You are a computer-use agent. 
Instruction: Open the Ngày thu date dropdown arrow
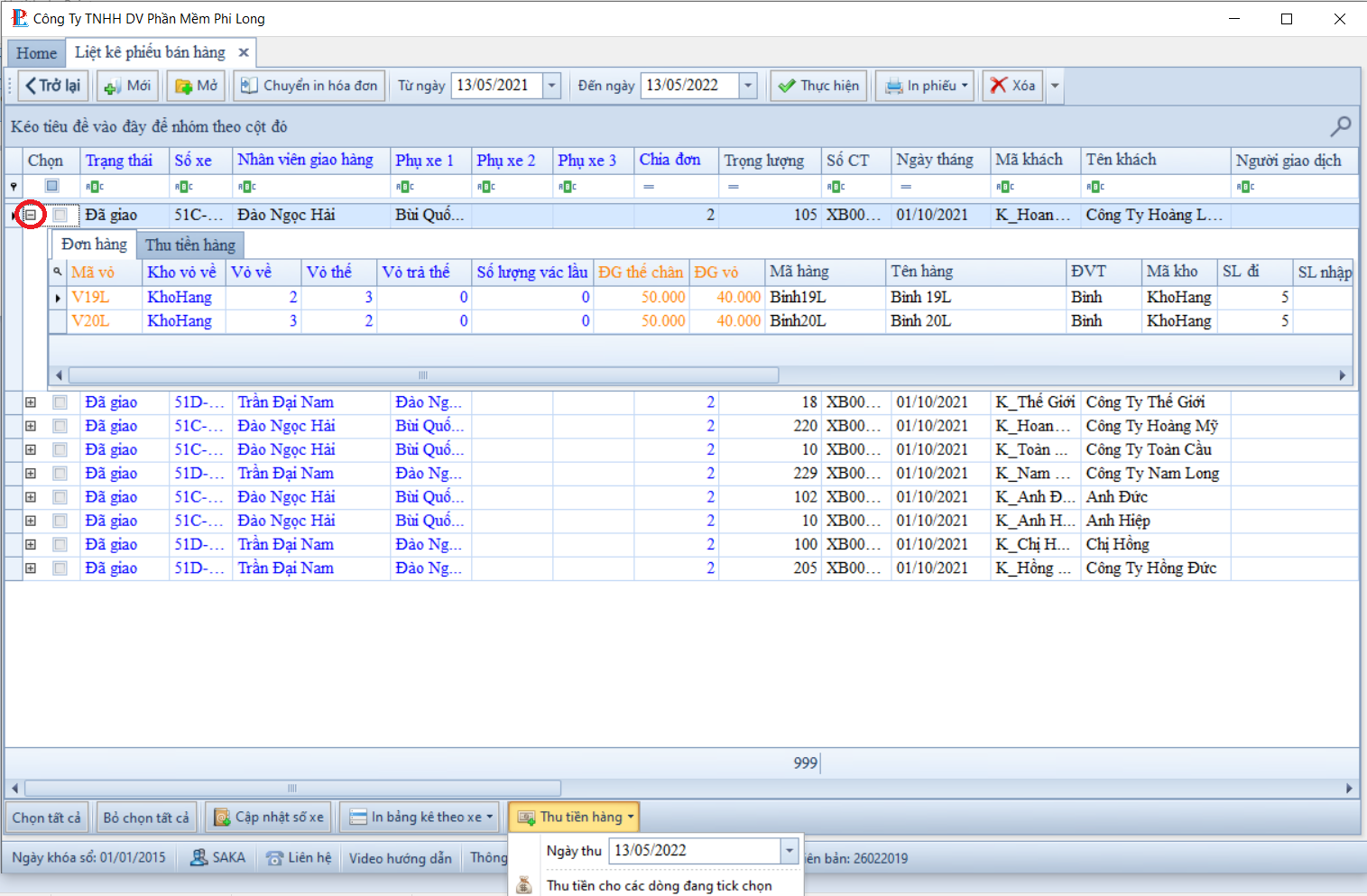(x=790, y=851)
